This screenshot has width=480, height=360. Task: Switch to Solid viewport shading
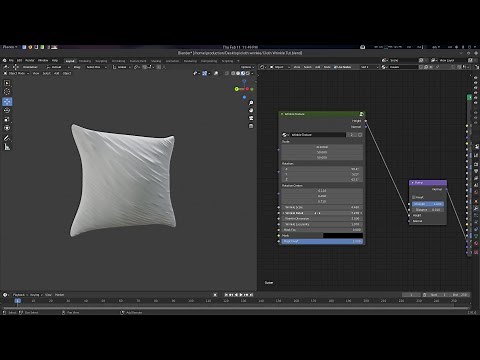pos(238,73)
